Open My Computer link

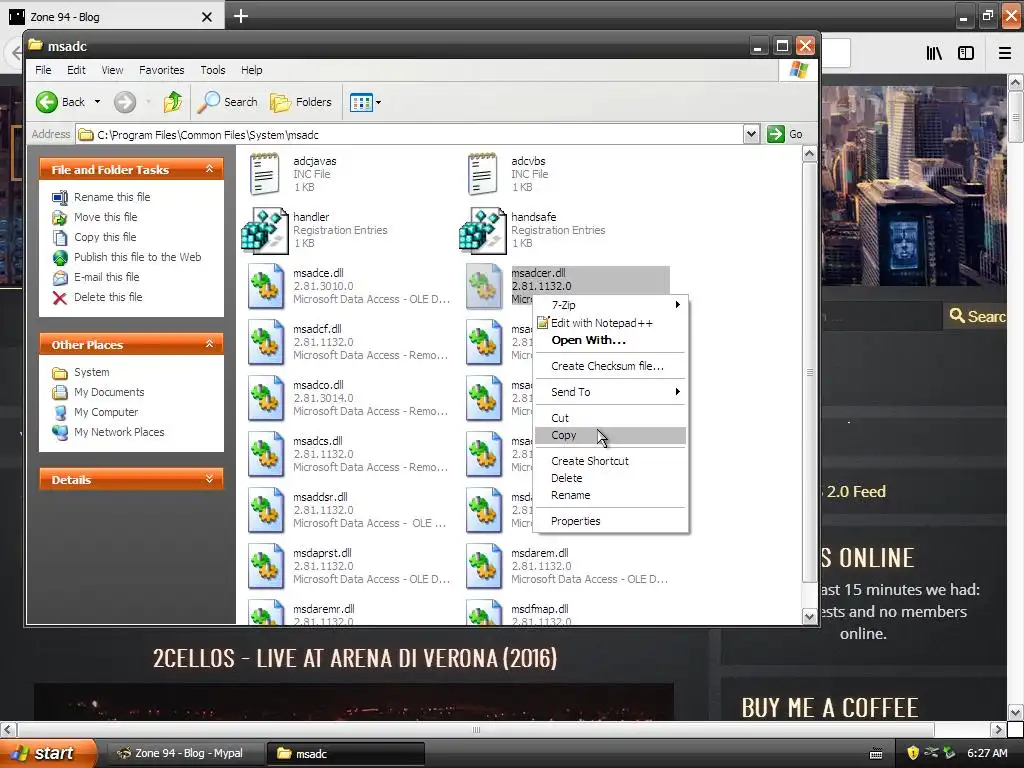tap(106, 412)
